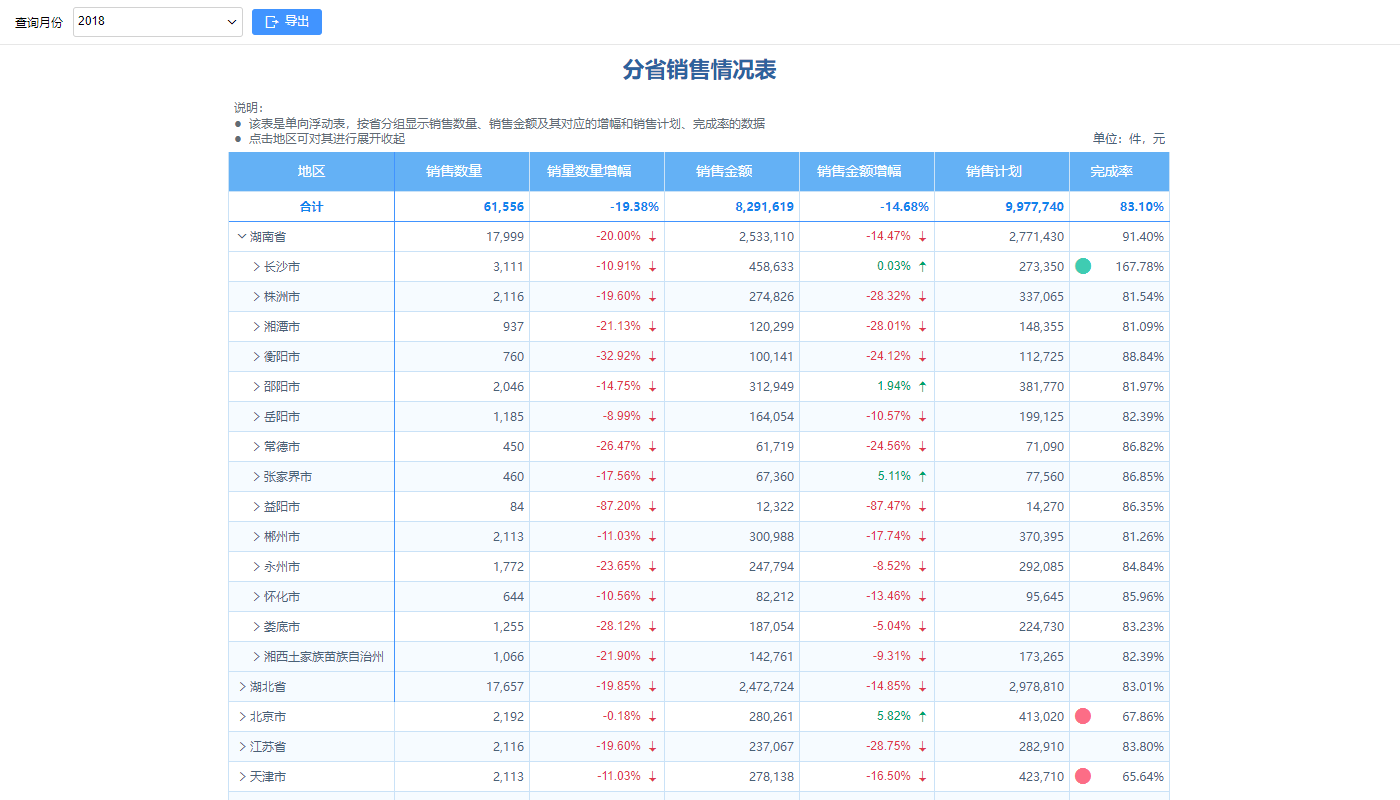1400x800 pixels.
Task: Click up arrow beside 1.94% in 邵阳市 row
Action: click(922, 387)
